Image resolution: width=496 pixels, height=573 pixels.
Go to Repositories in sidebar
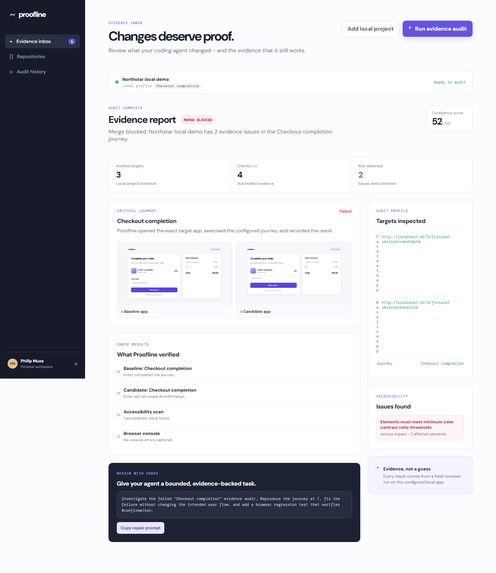point(42,57)
